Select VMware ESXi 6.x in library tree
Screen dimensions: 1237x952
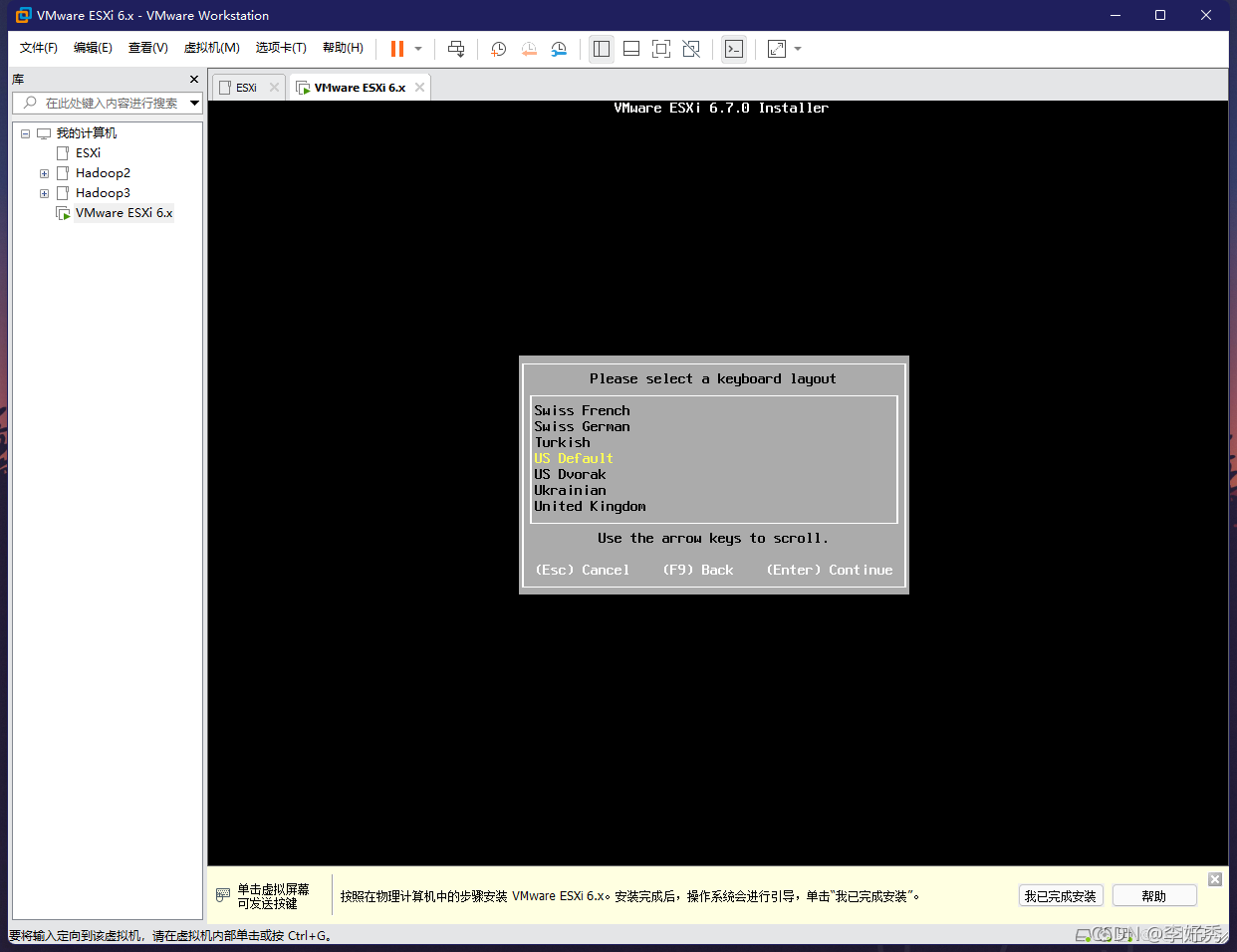[x=124, y=213]
